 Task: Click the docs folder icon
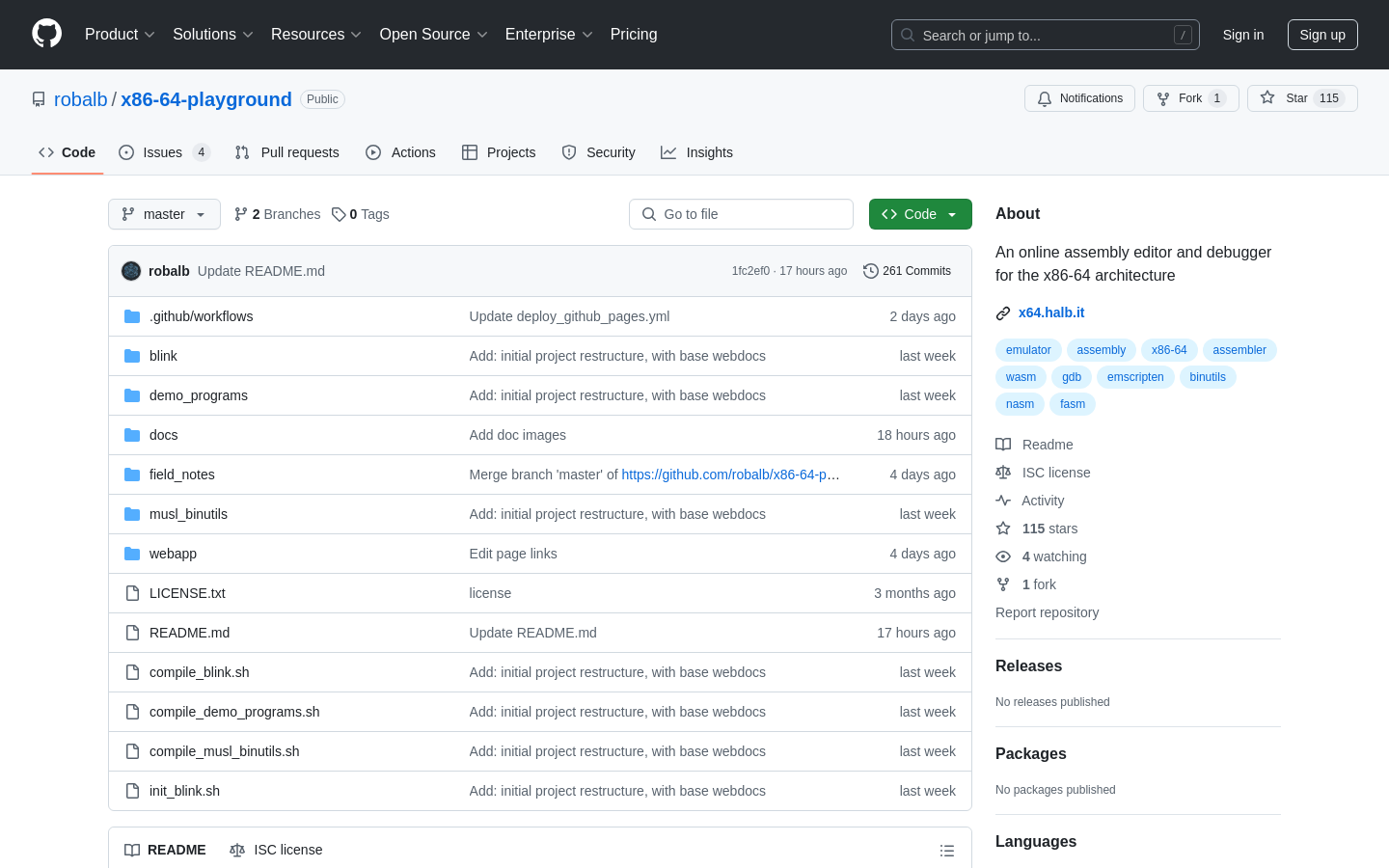(132, 435)
